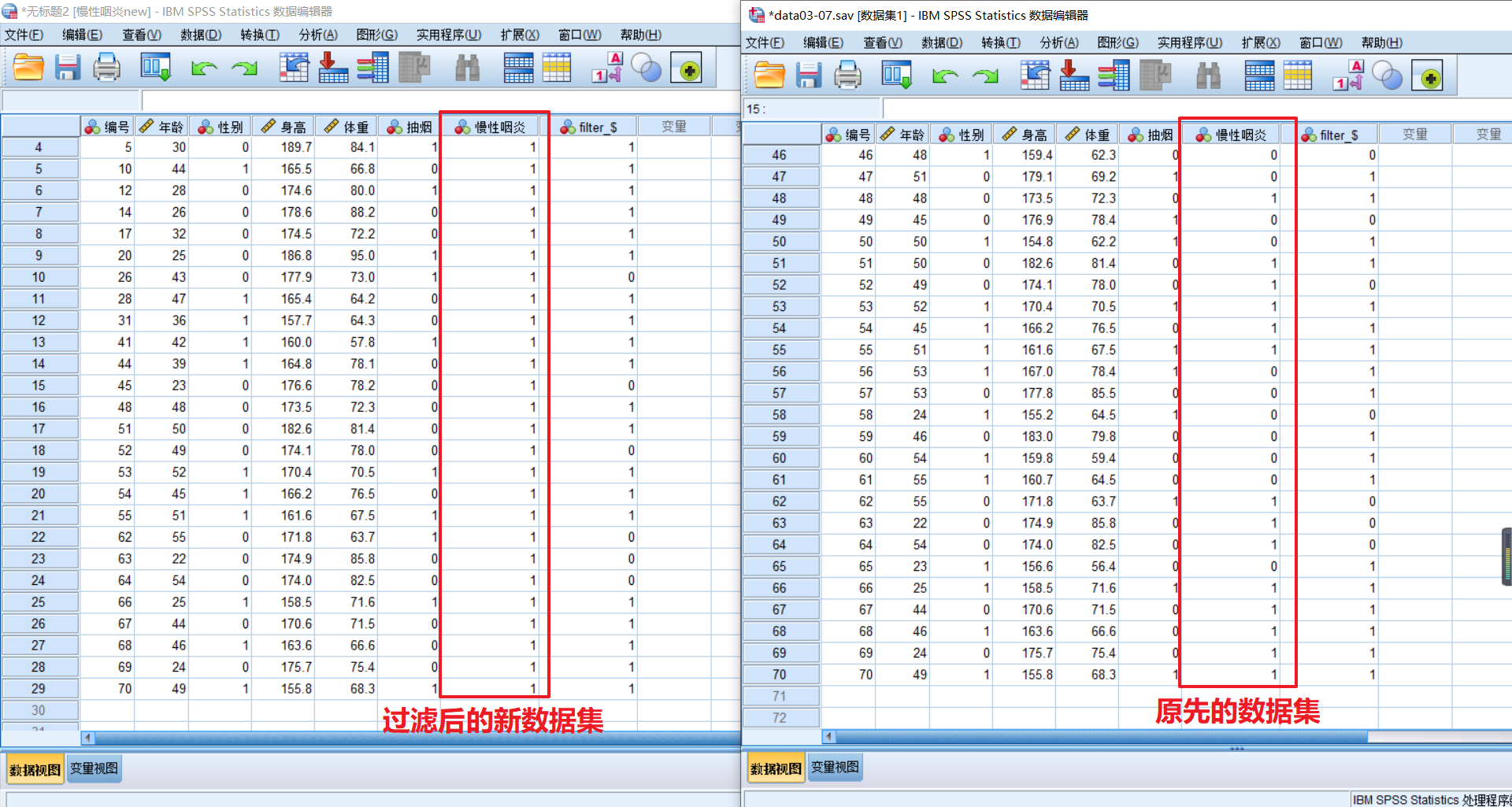Open Recall dialog icon in left window
This screenshot has width=1512, height=807.
[156, 68]
